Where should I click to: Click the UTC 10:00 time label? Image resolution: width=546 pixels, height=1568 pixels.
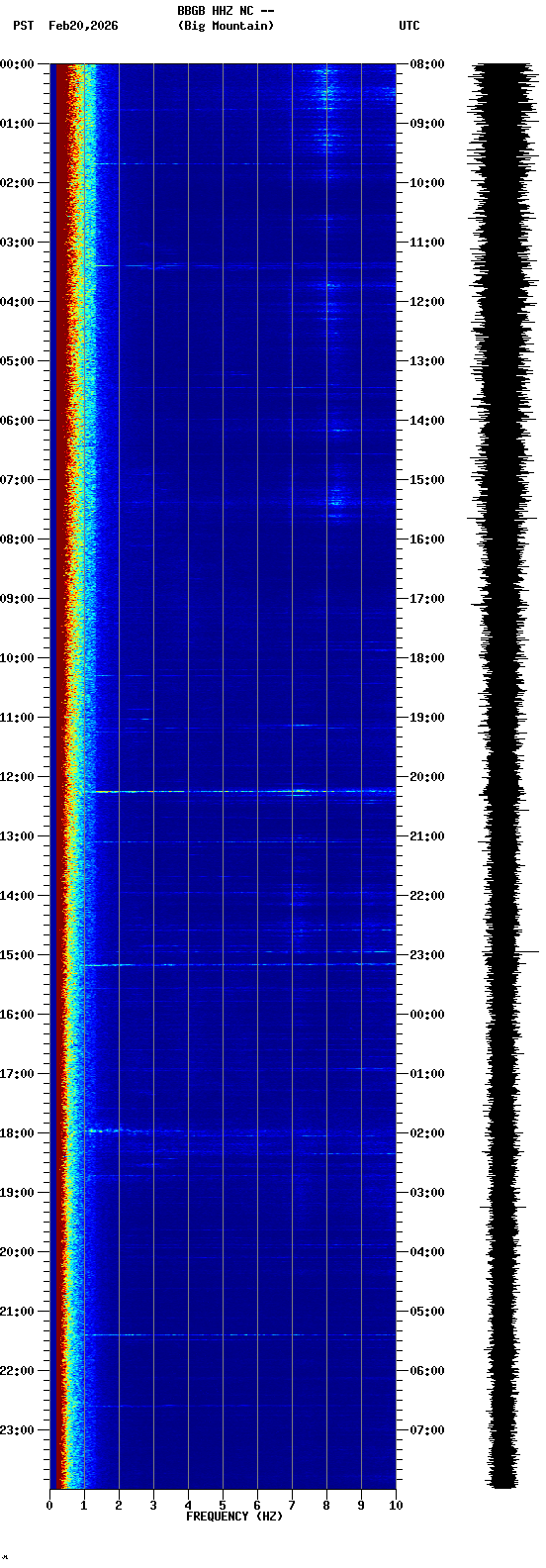click(427, 183)
